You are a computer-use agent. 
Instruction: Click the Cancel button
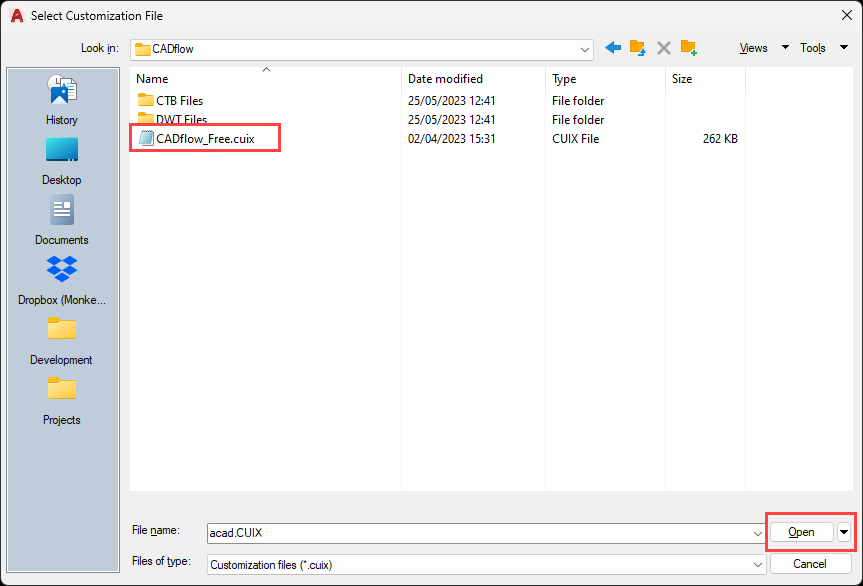pos(810,564)
